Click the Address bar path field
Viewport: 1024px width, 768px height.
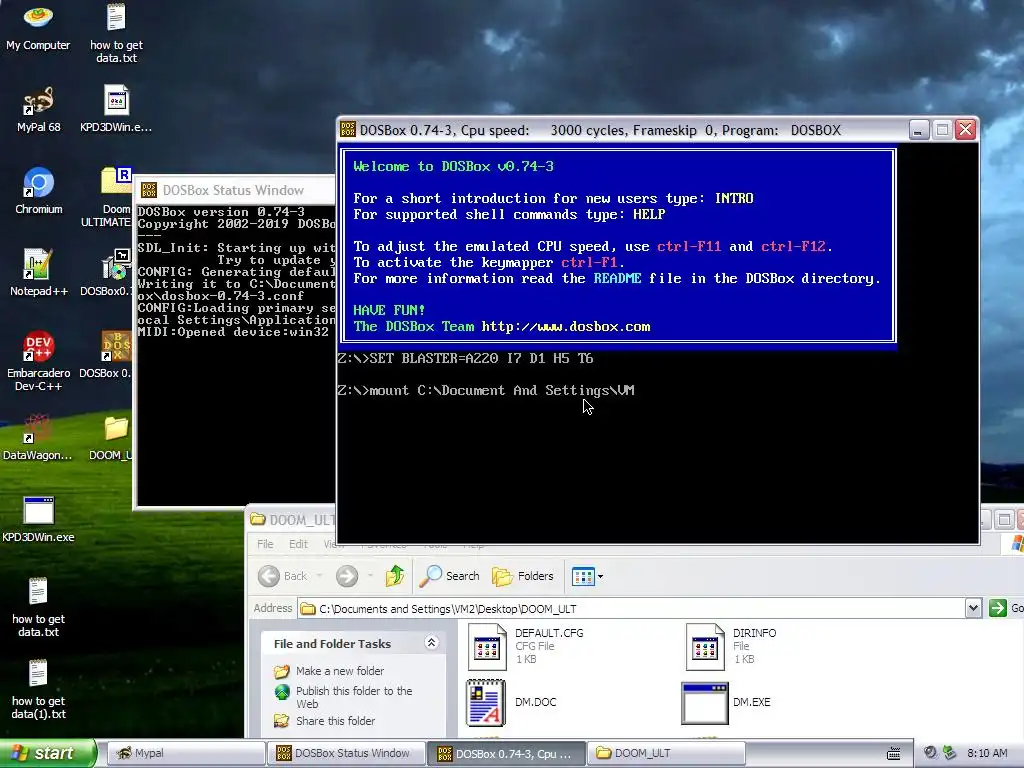coord(632,609)
